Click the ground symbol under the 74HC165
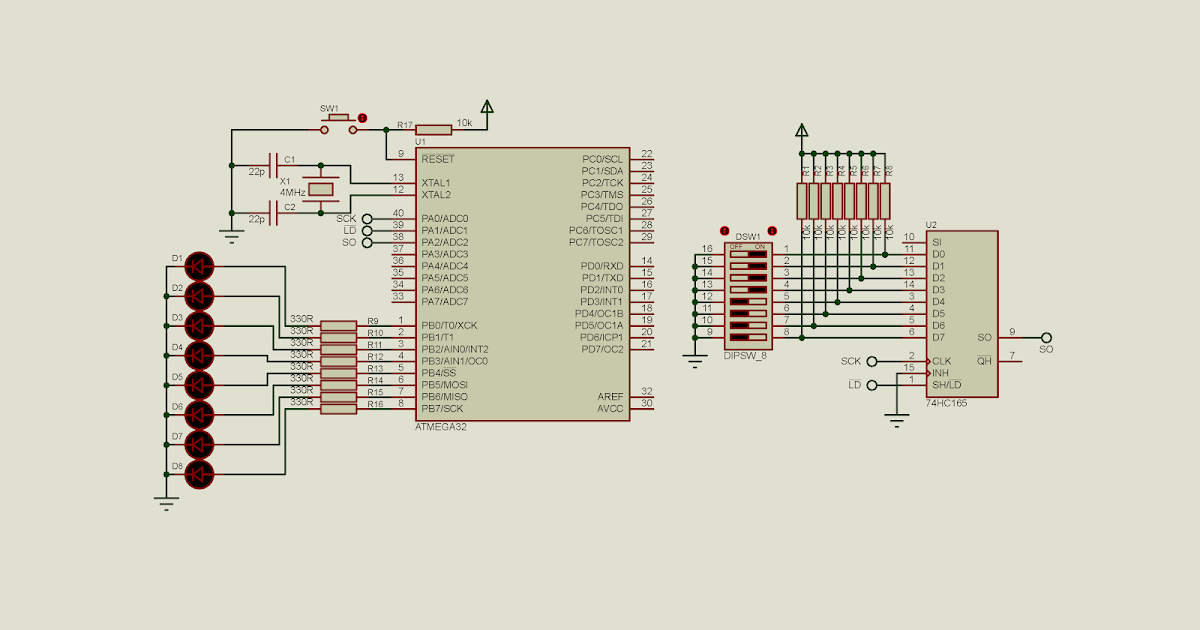Viewport: 1200px width, 630px height. 896,421
